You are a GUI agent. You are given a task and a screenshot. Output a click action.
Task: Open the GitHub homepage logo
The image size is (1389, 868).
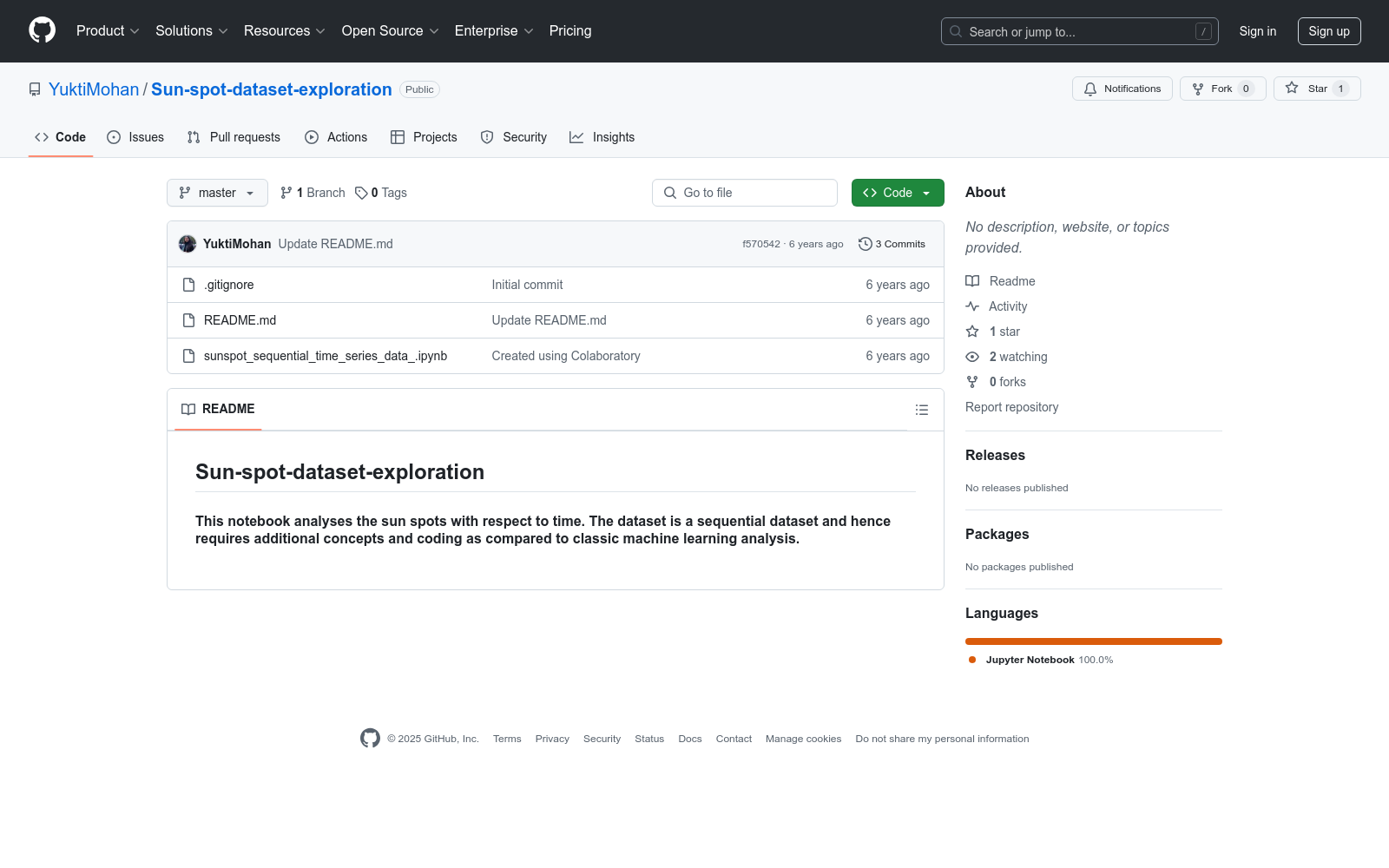42,30
